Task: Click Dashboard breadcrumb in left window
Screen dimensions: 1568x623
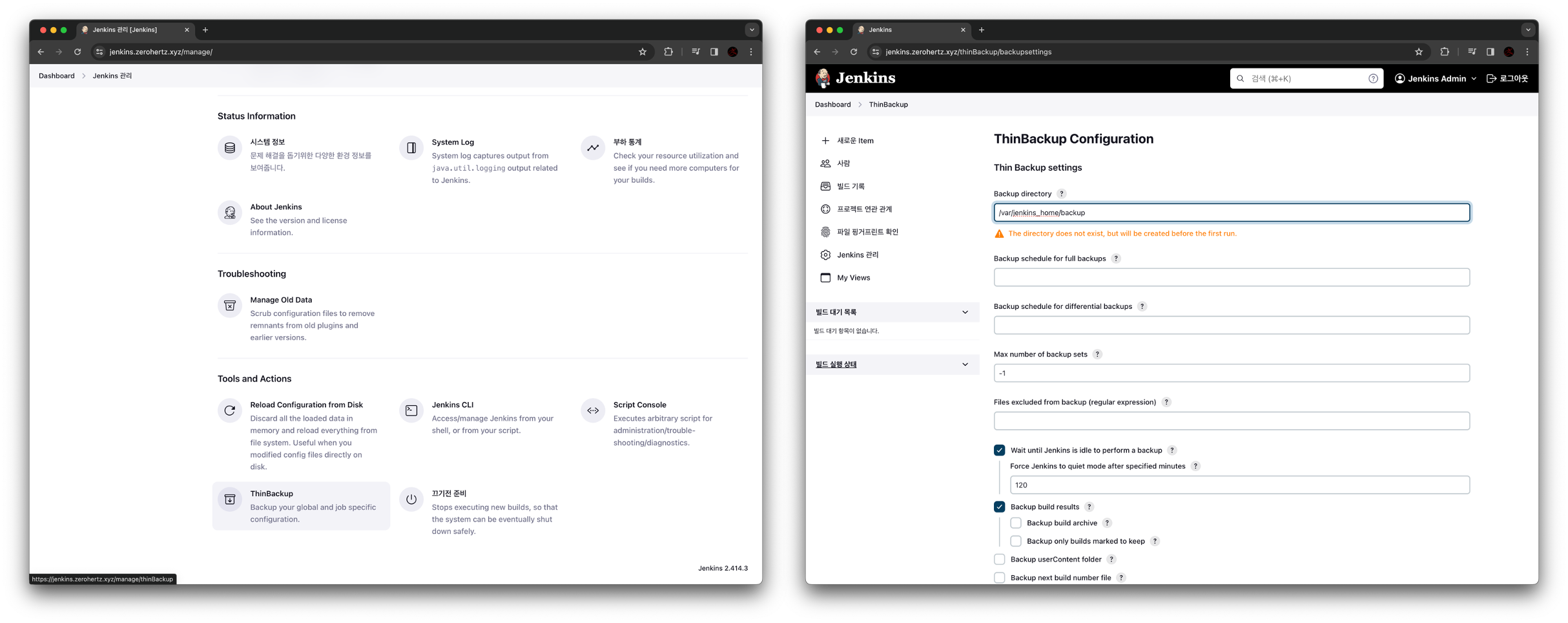Action: (57, 76)
